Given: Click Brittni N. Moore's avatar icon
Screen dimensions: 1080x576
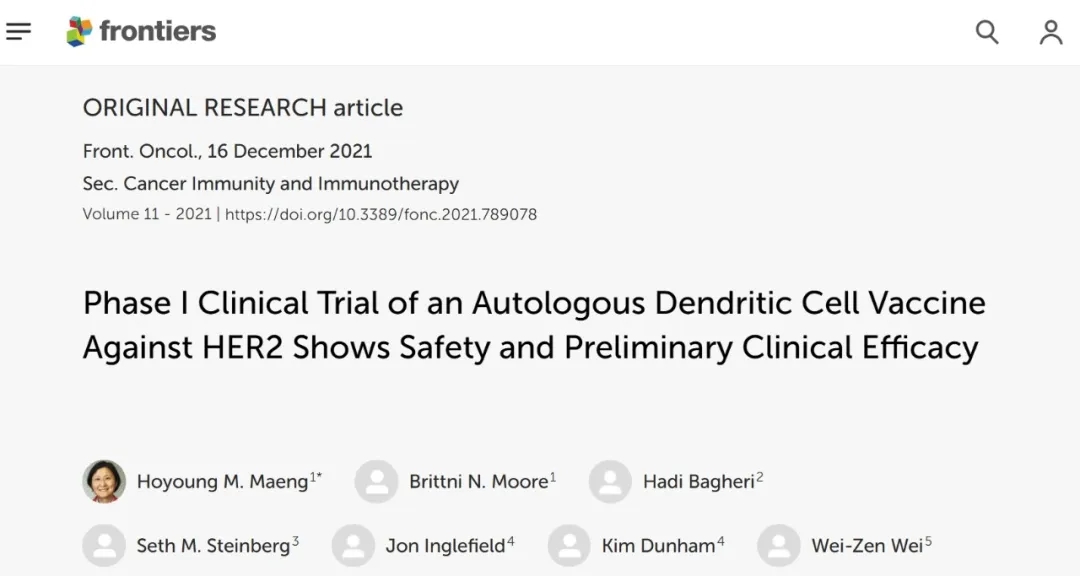Looking at the screenshot, I should pos(376,482).
